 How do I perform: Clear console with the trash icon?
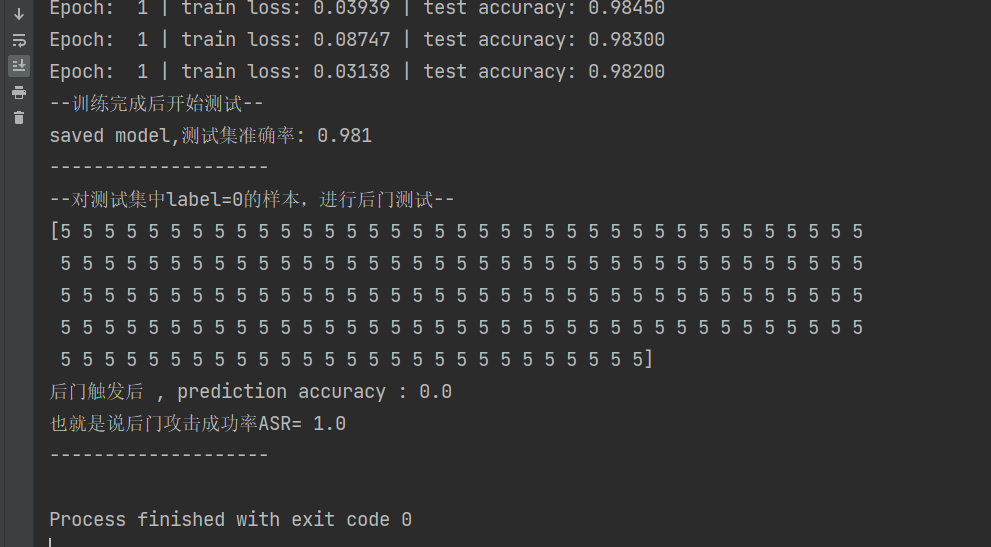(18, 118)
